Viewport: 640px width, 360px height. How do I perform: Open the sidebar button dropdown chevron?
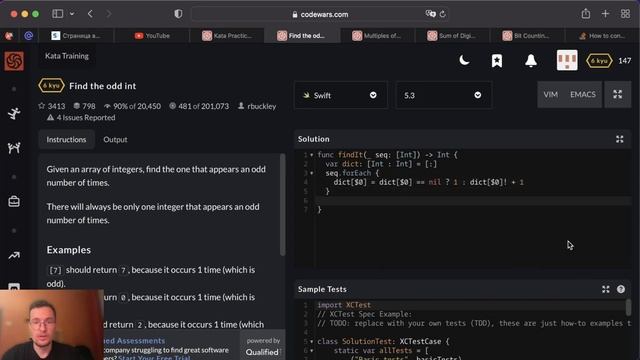coord(72,14)
